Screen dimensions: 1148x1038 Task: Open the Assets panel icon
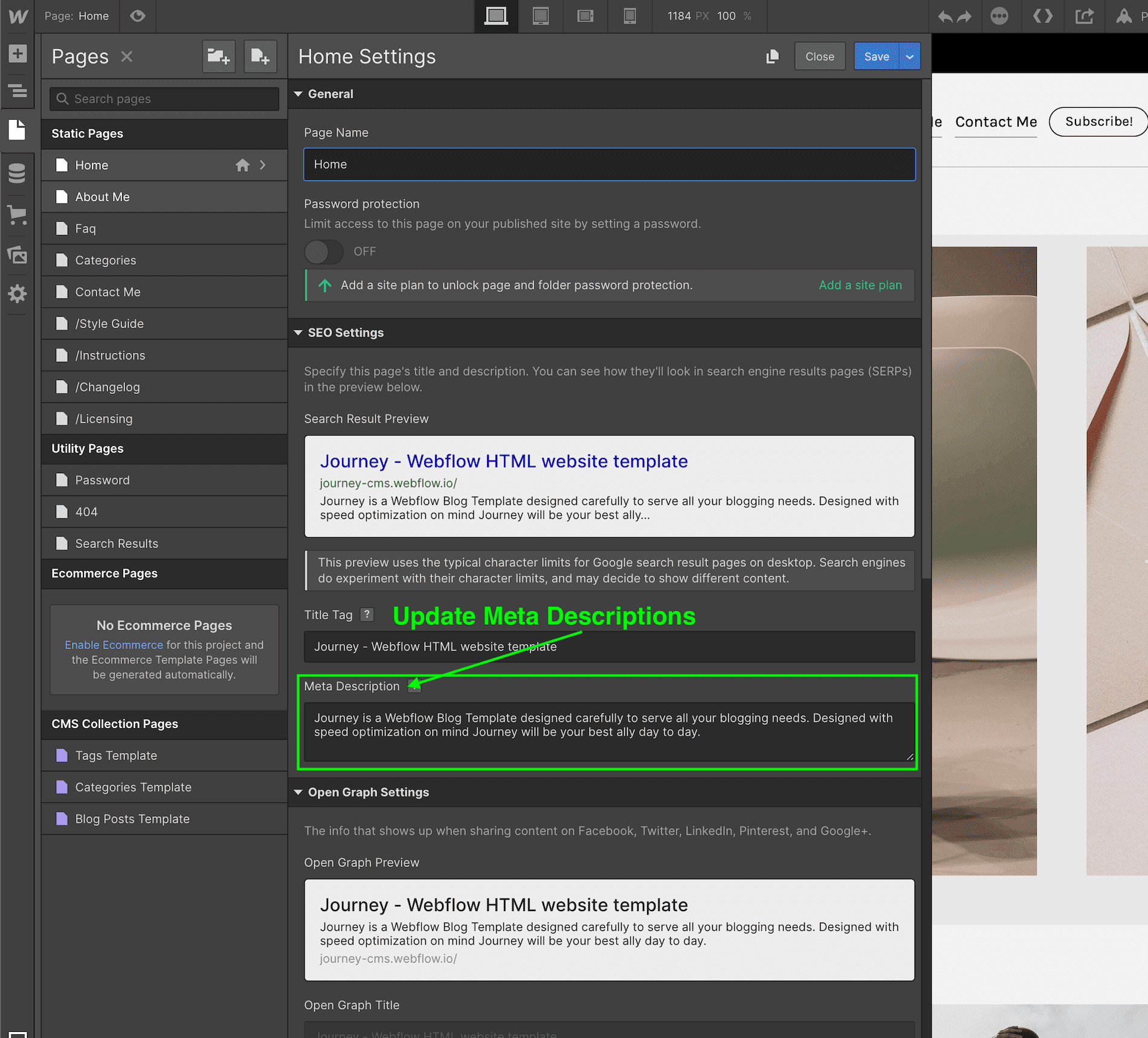point(18,254)
